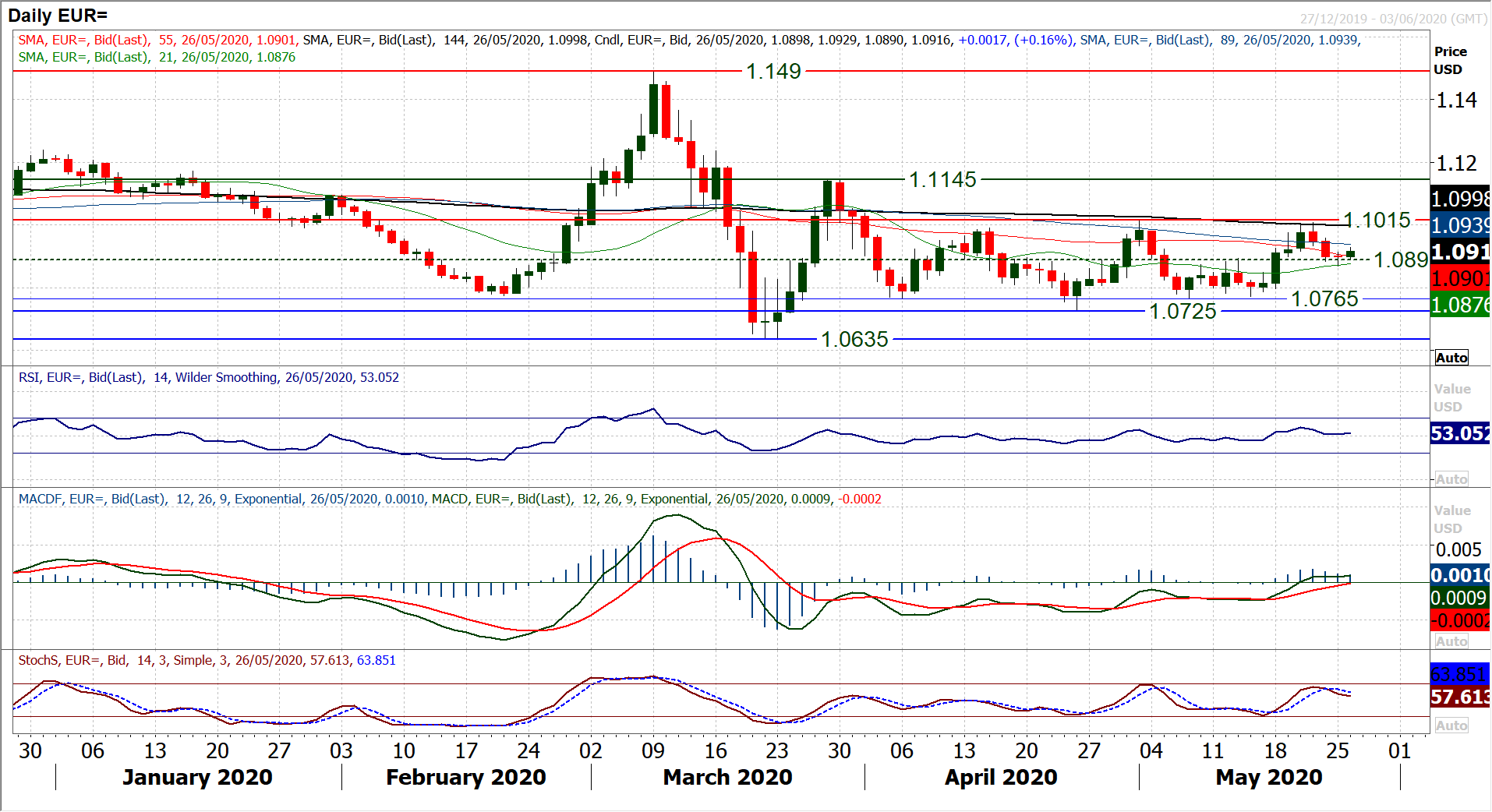The image size is (1492, 812).
Task: Select the 1.0635 low level label
Action: [854, 340]
